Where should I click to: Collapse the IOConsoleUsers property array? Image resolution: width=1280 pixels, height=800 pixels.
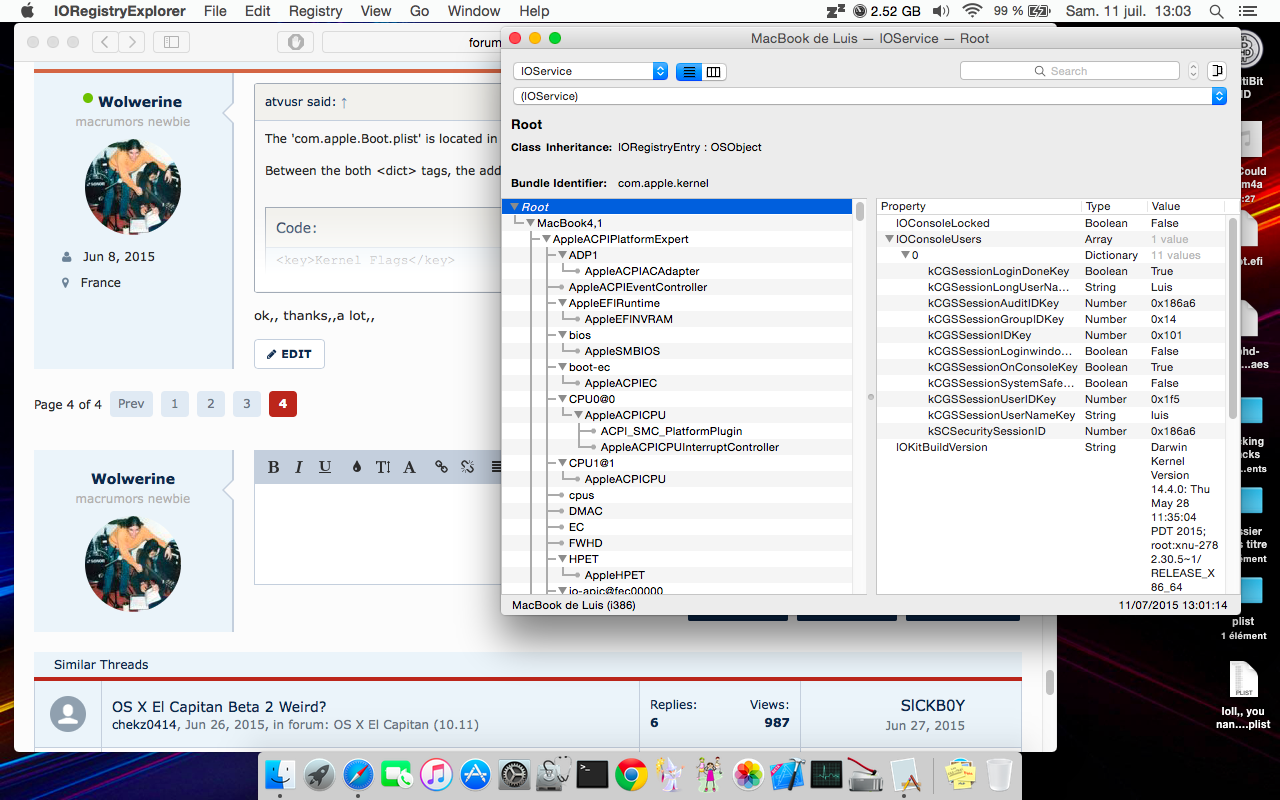889,239
